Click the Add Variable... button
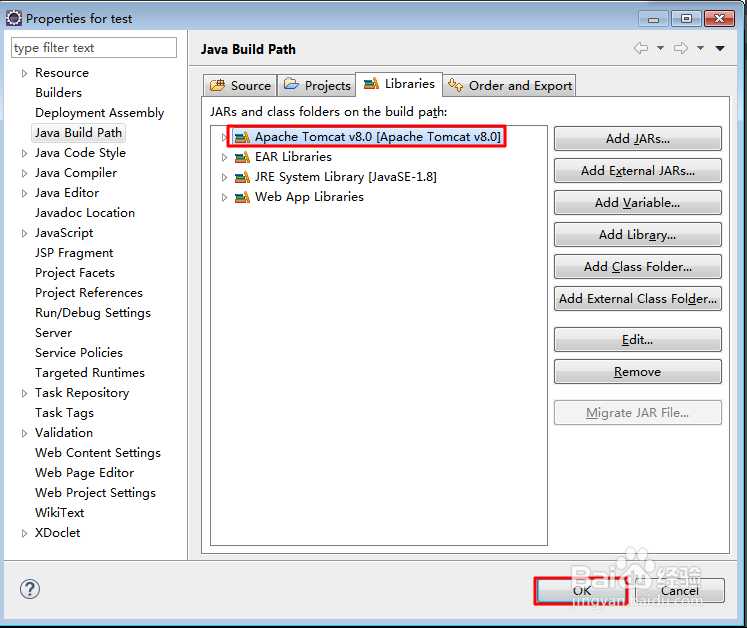The image size is (747, 628). tap(637, 203)
